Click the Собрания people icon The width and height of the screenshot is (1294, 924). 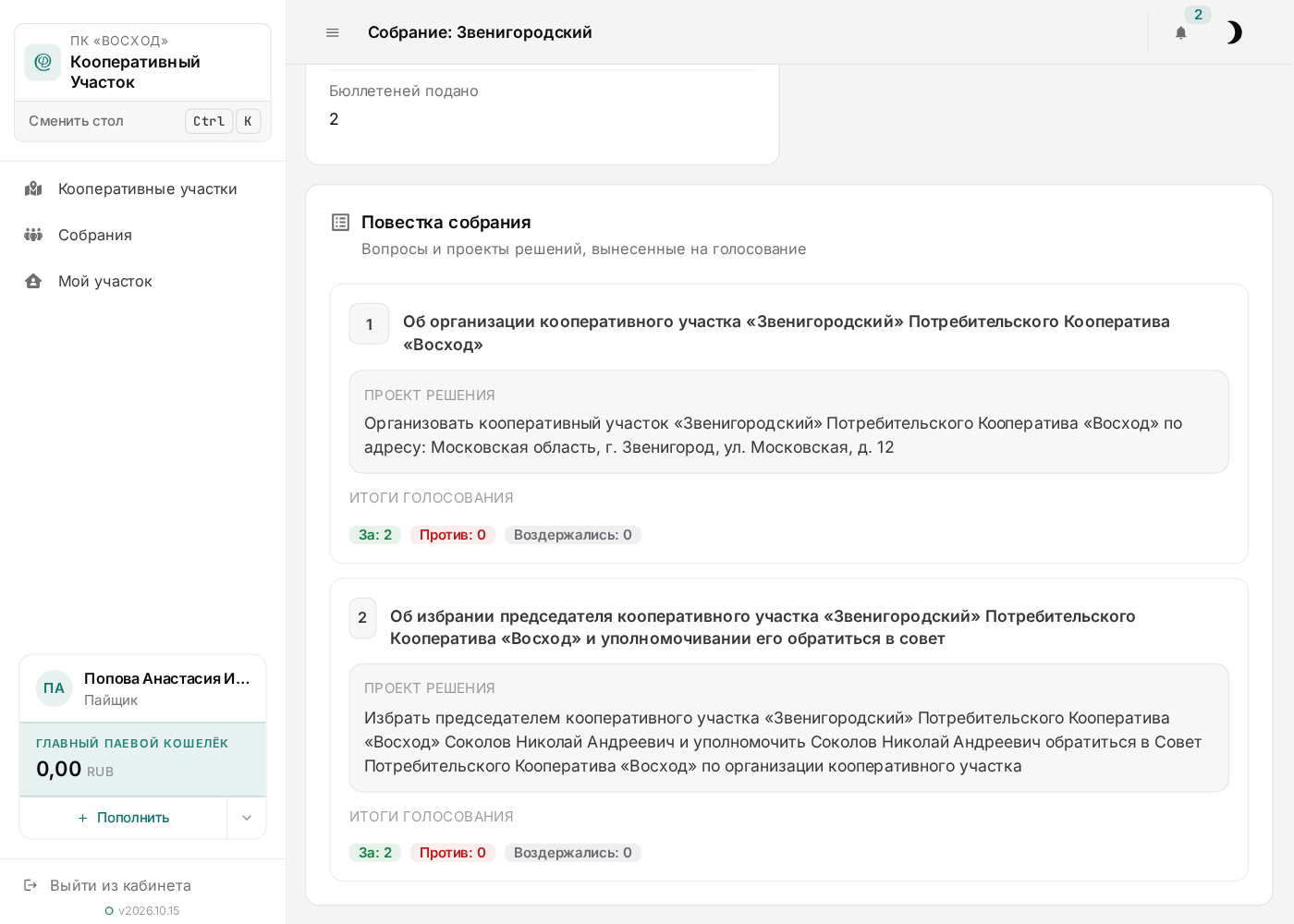[33, 235]
